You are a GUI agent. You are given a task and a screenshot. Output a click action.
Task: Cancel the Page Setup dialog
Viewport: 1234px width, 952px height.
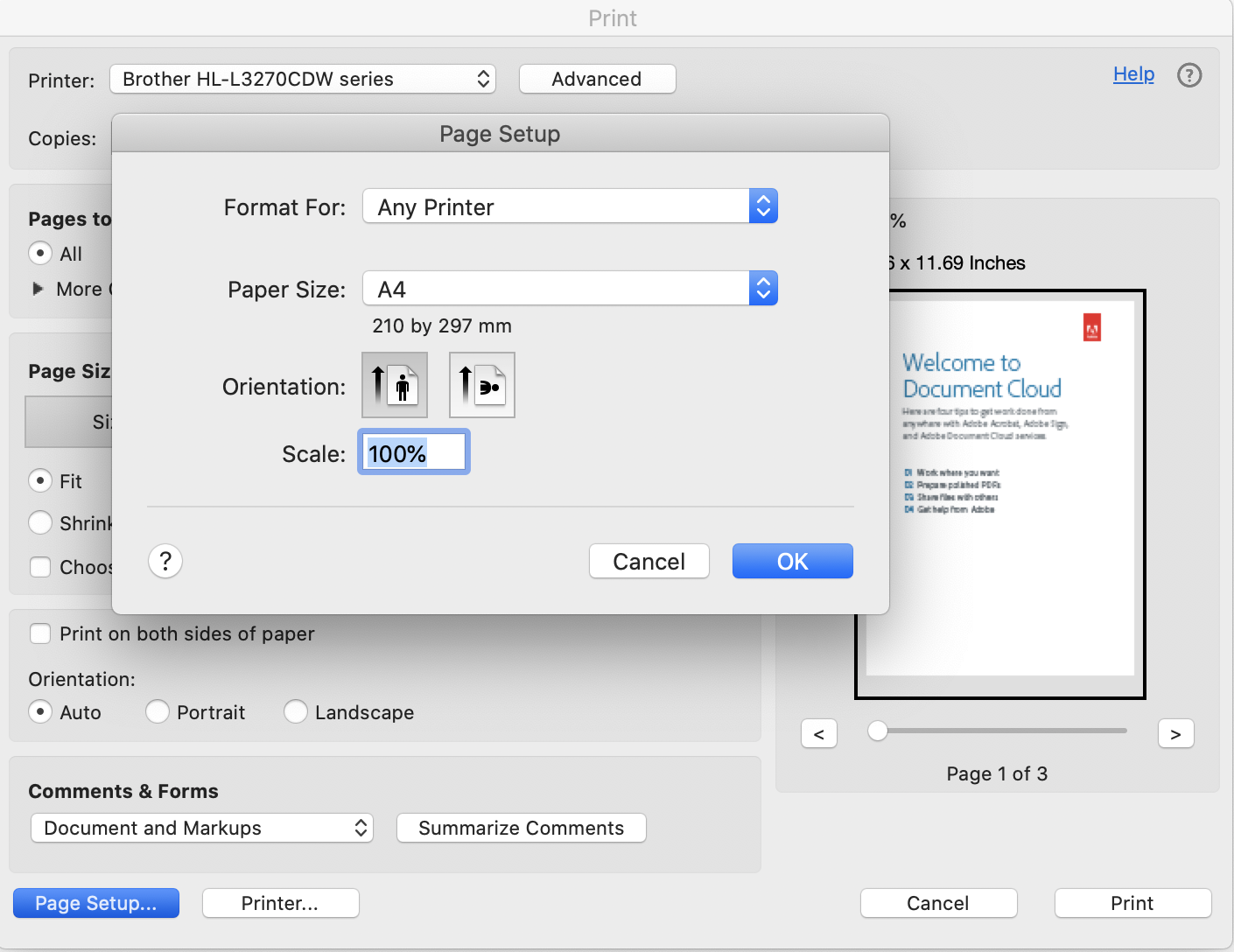[649, 561]
